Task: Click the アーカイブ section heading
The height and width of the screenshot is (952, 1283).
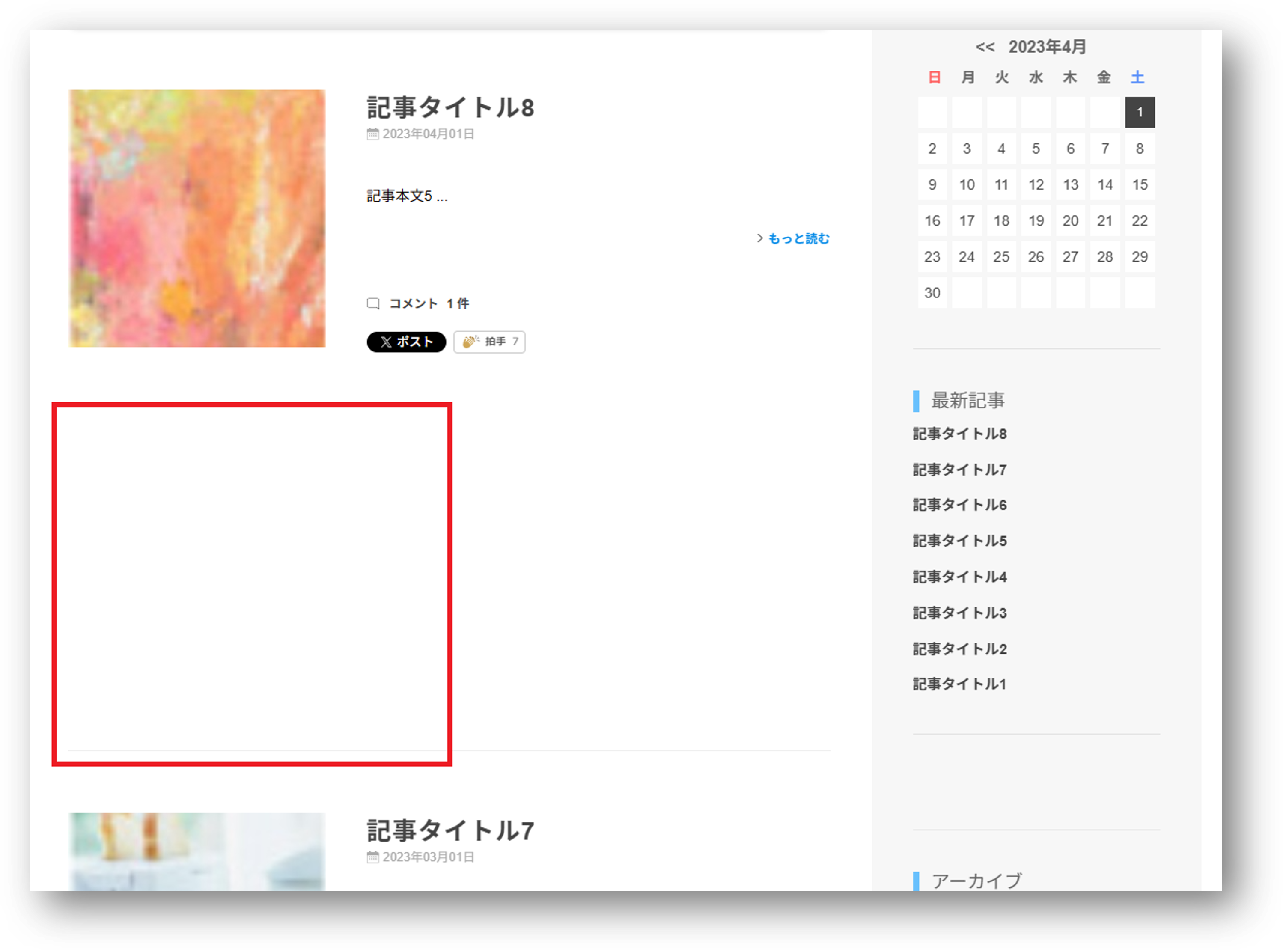Action: [976, 881]
